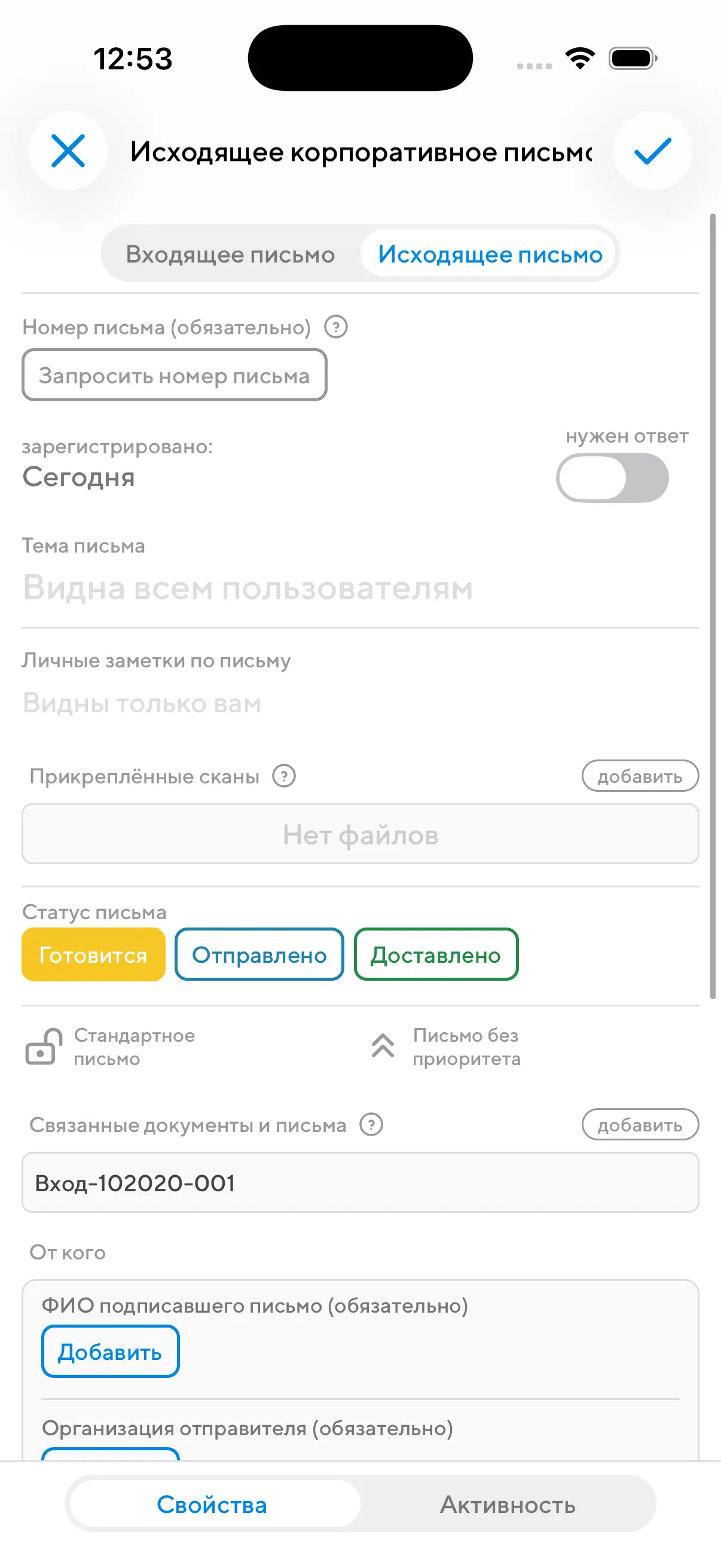The width and height of the screenshot is (721, 1568).
Task: Click the Тема письма input field
Action: click(x=359, y=588)
